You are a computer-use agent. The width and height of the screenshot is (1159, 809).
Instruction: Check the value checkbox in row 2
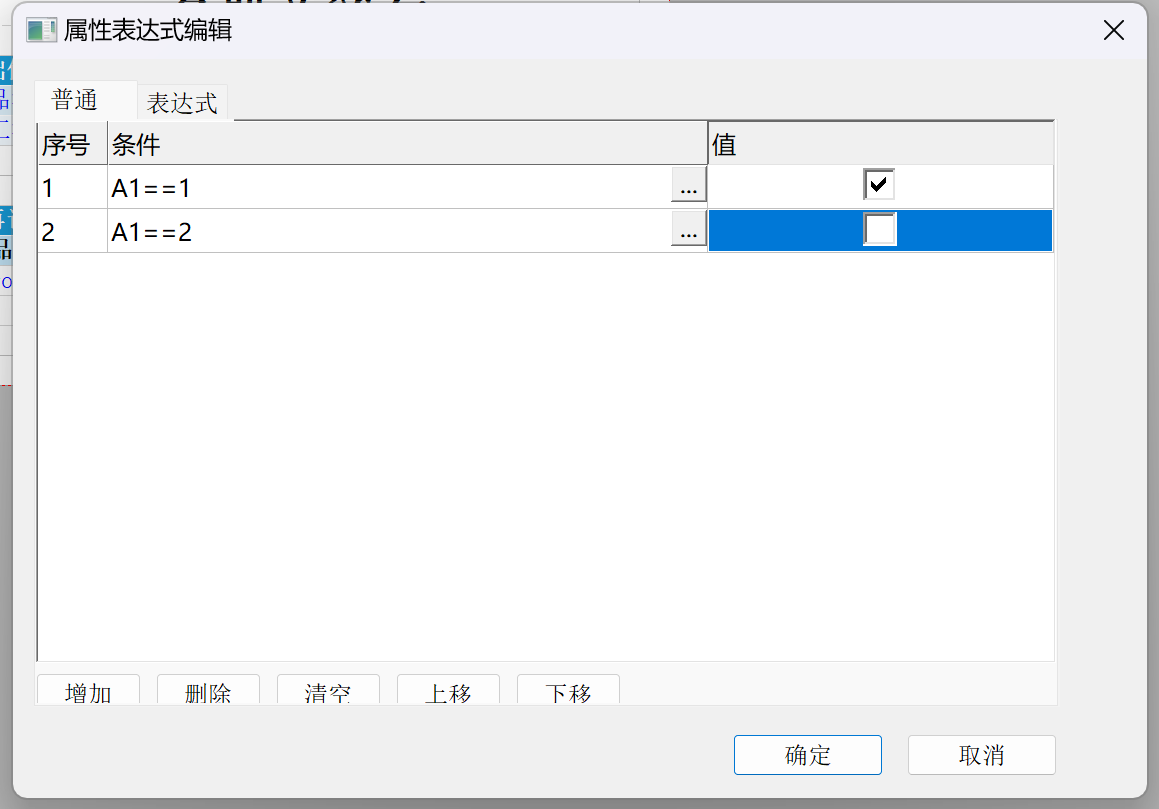[880, 230]
